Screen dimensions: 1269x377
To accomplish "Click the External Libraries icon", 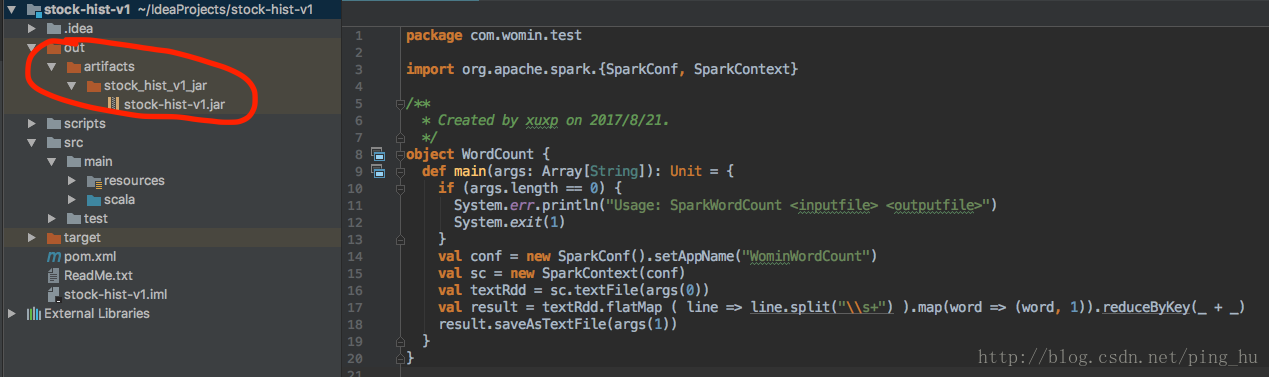I will point(34,313).
